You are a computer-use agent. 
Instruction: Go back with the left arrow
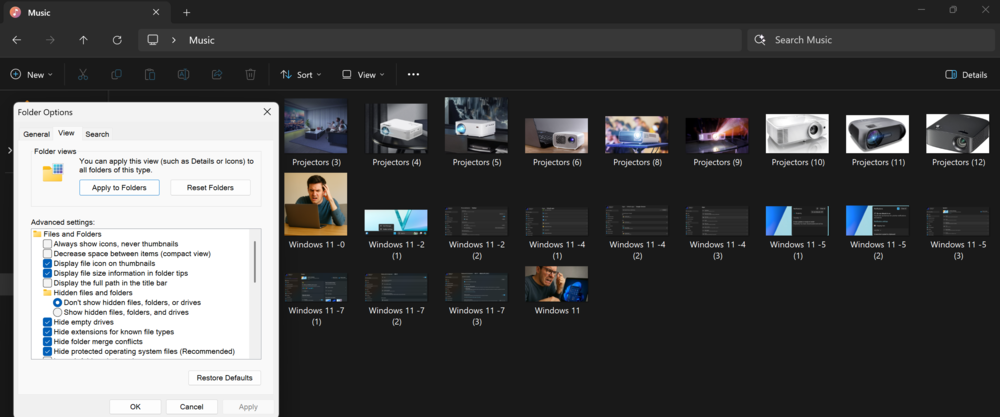point(17,40)
